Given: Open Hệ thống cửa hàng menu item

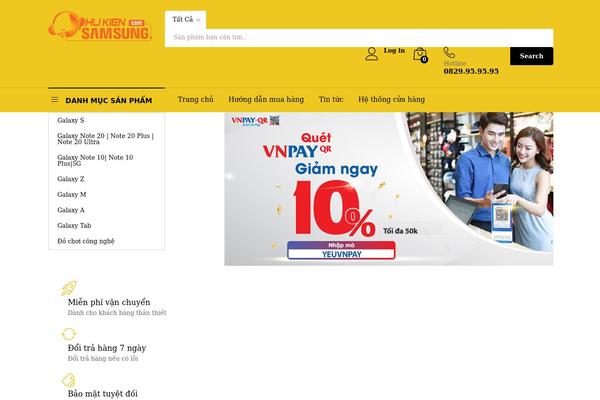Looking at the screenshot, I should point(391,100).
